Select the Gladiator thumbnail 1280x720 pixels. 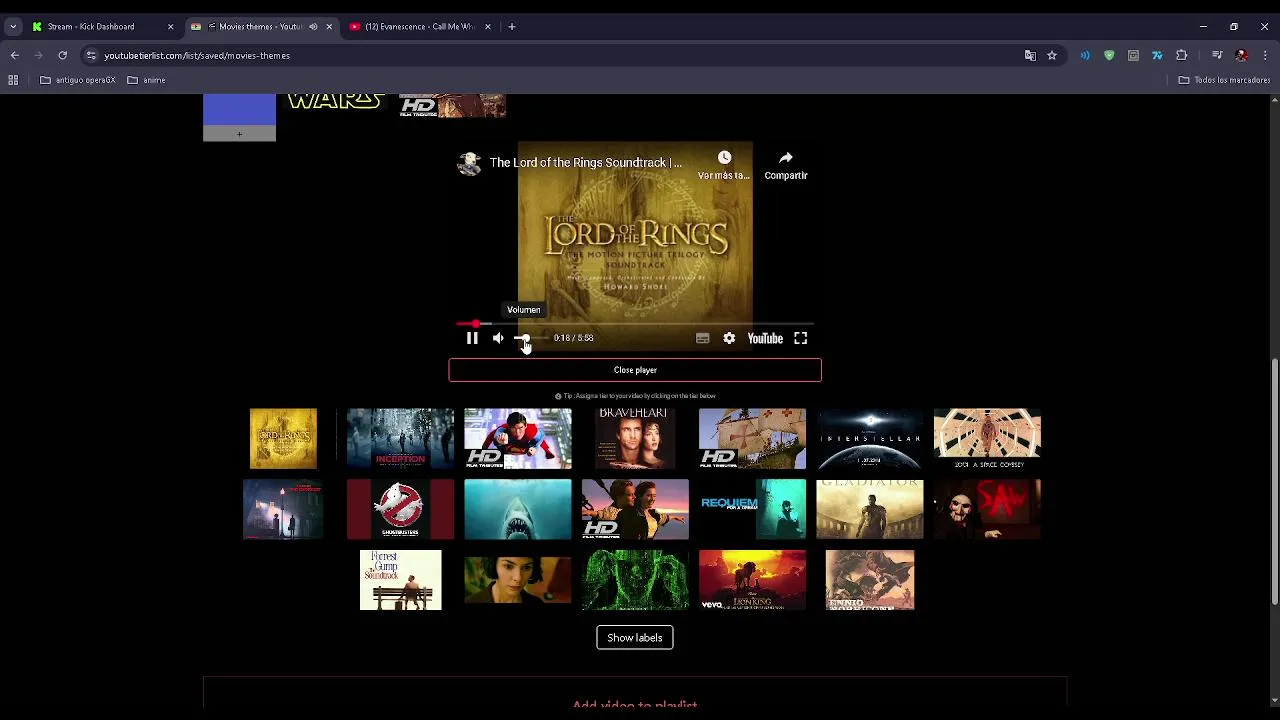pos(870,509)
